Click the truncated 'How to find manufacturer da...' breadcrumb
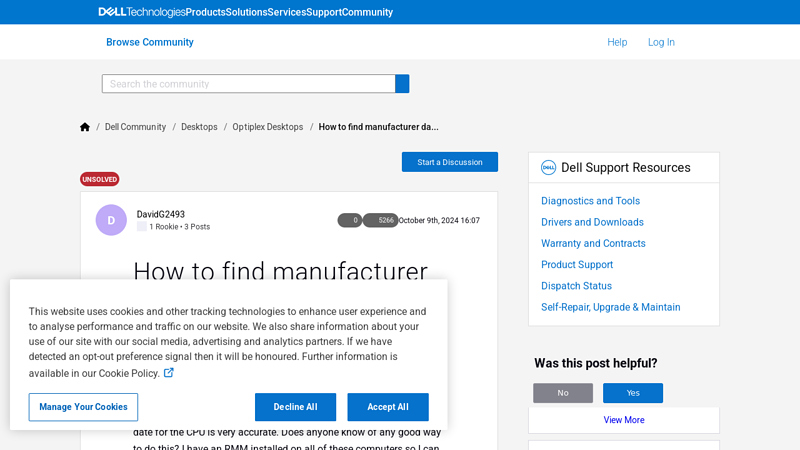 (x=378, y=127)
